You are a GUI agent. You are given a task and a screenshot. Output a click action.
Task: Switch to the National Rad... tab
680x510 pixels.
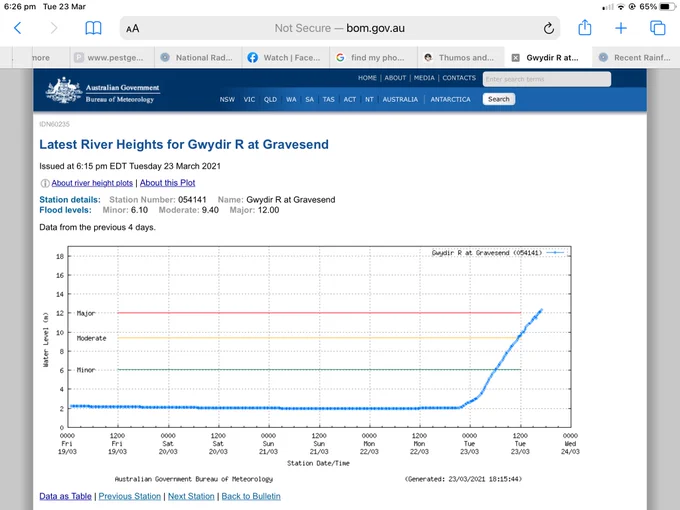198,58
